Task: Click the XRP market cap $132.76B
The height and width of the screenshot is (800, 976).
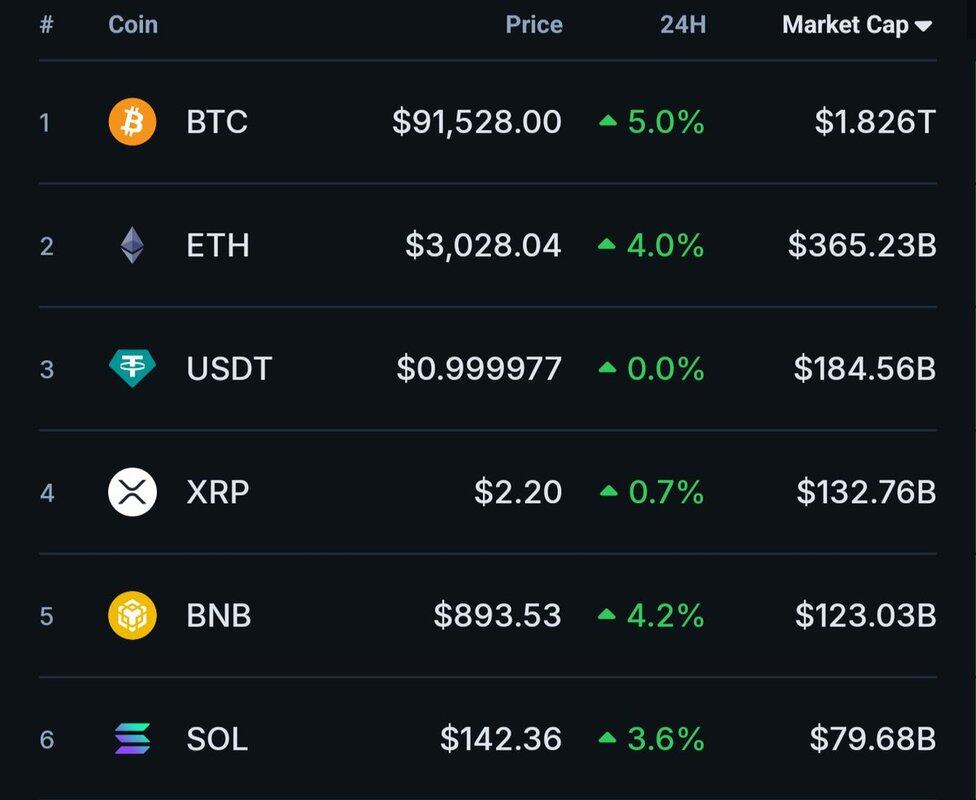Action: tap(866, 492)
